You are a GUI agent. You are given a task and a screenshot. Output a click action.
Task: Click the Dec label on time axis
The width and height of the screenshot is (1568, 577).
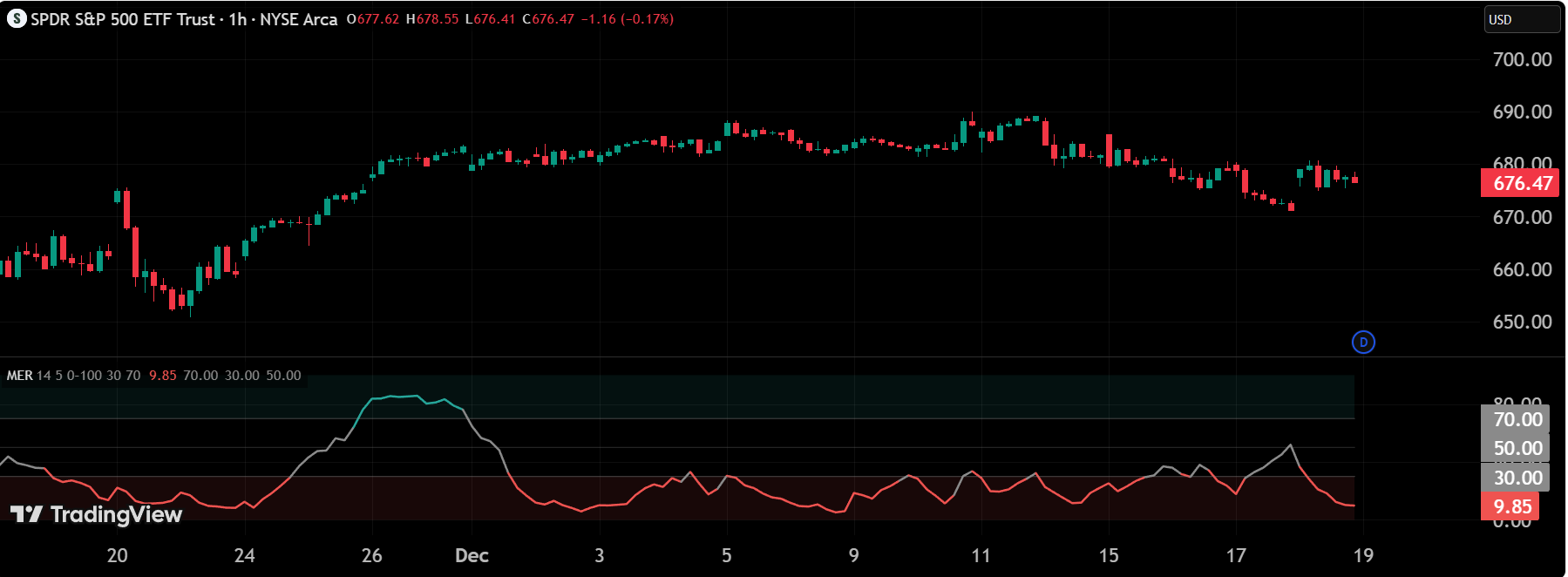click(472, 556)
